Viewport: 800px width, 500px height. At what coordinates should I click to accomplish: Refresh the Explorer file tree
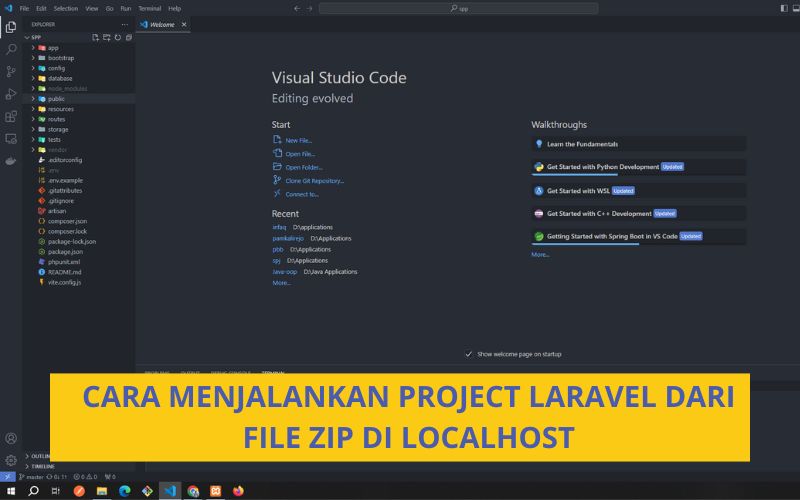tap(118, 37)
